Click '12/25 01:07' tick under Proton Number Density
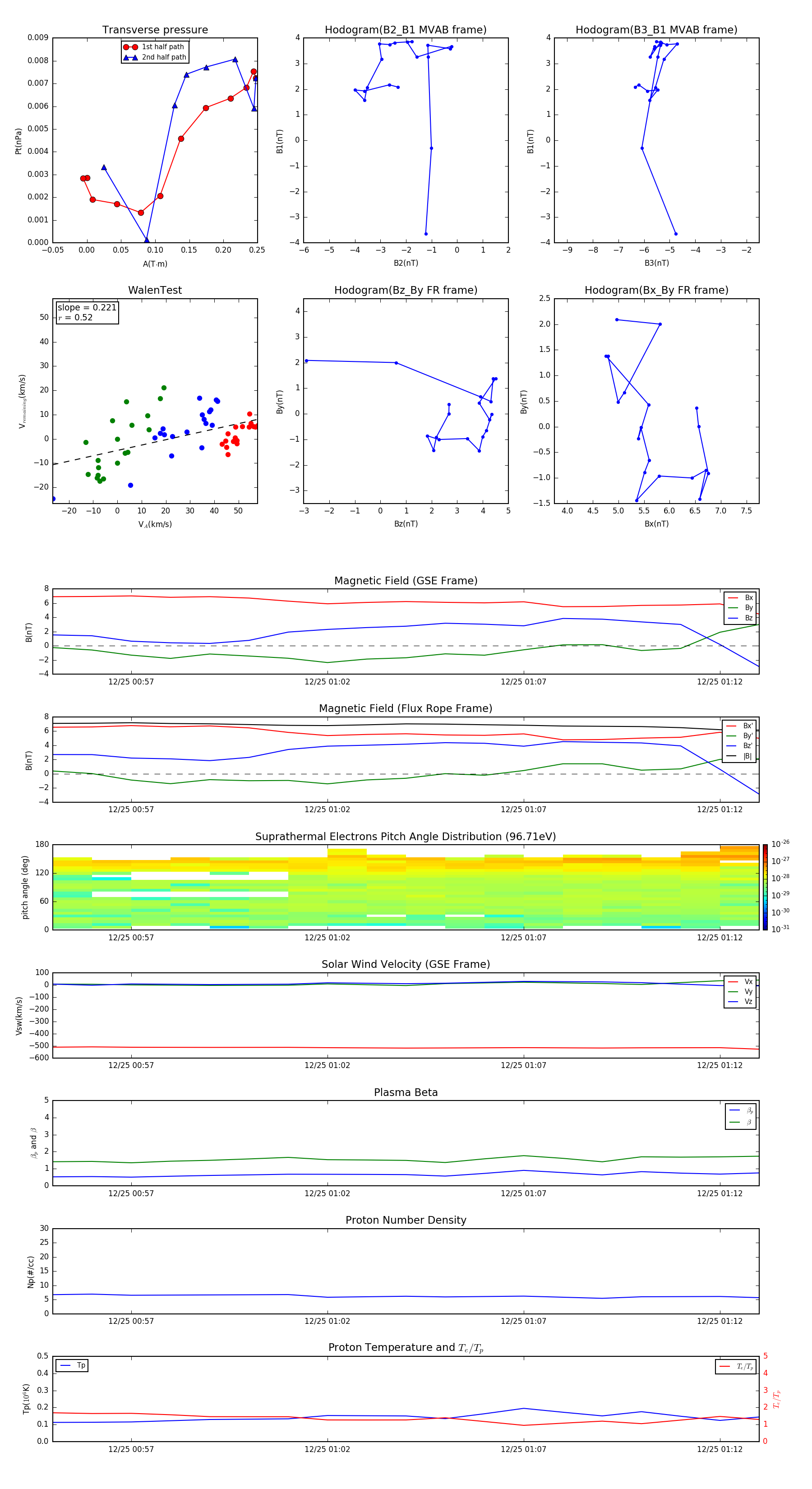812x1489 pixels. coord(524,1321)
